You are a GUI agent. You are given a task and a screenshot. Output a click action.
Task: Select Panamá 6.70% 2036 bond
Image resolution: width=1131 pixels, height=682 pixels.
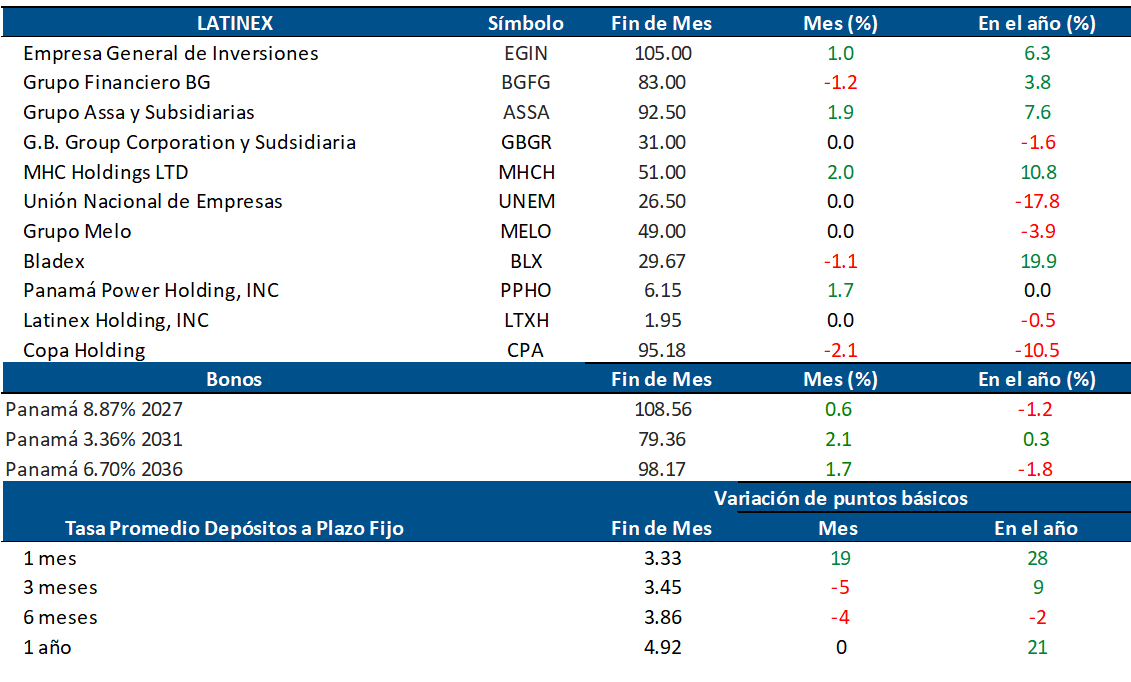tap(94, 469)
